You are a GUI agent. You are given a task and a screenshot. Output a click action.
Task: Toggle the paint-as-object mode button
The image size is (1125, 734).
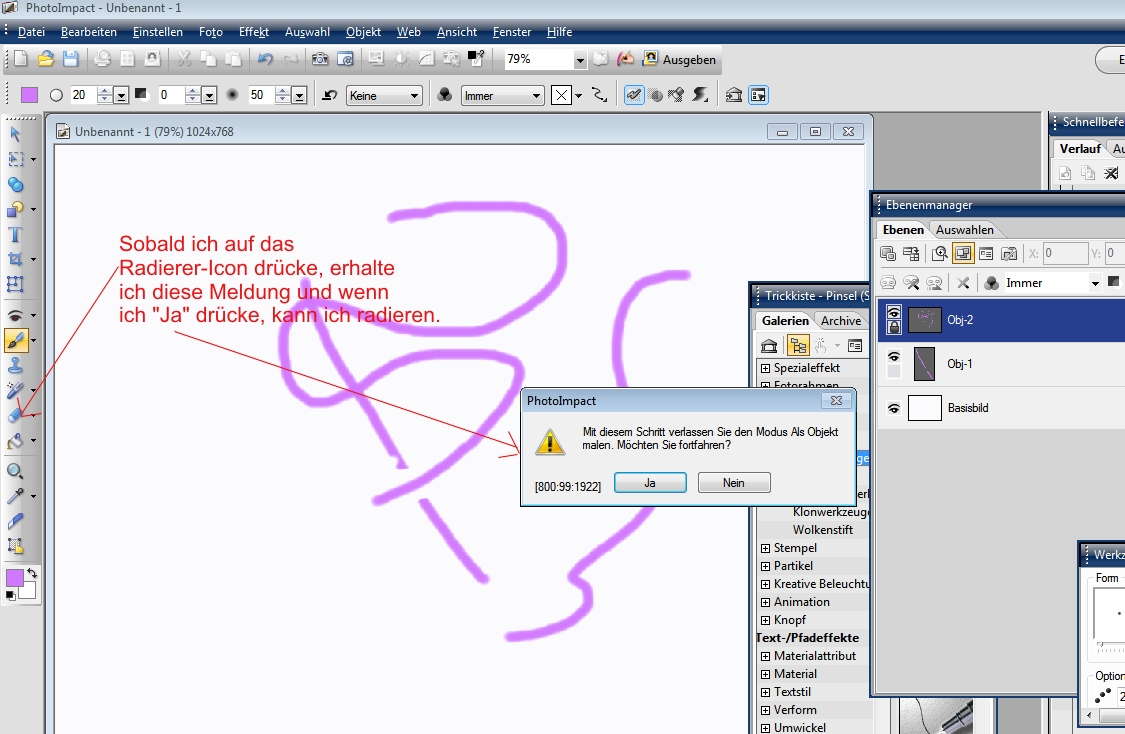pos(634,95)
